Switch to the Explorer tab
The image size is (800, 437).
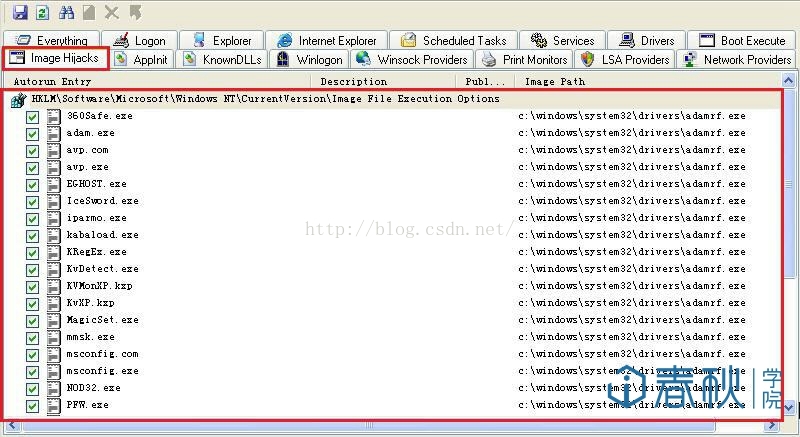tap(222, 40)
